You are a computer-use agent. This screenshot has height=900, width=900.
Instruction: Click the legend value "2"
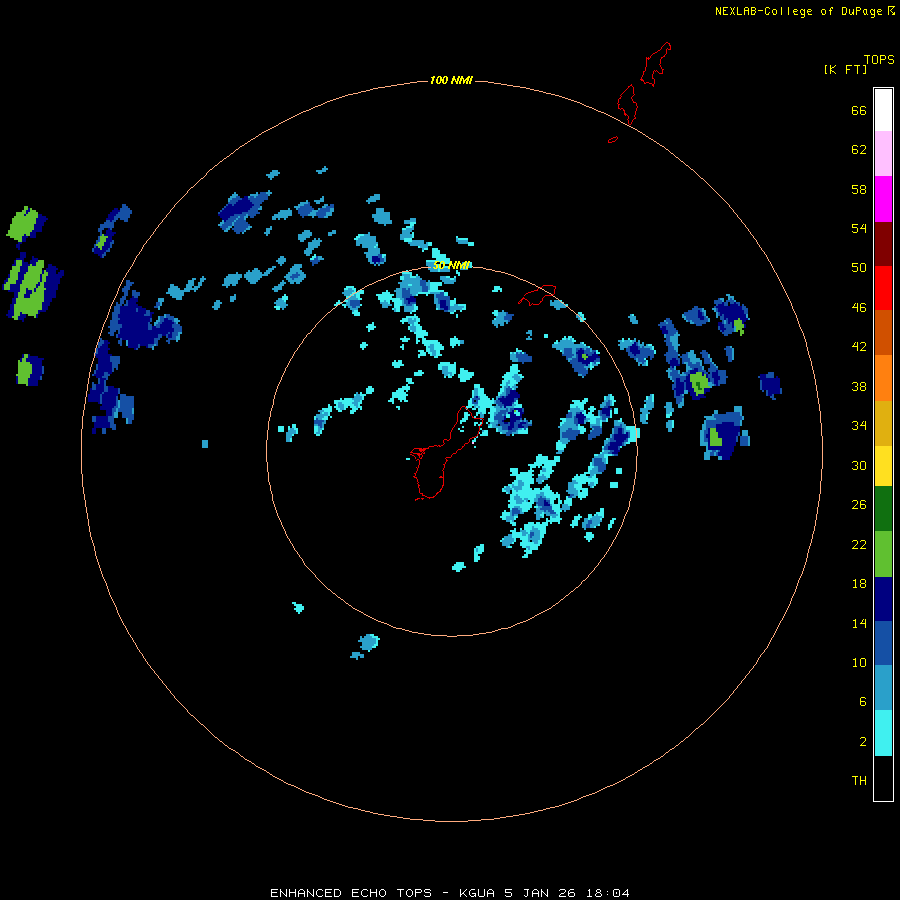coord(863,742)
